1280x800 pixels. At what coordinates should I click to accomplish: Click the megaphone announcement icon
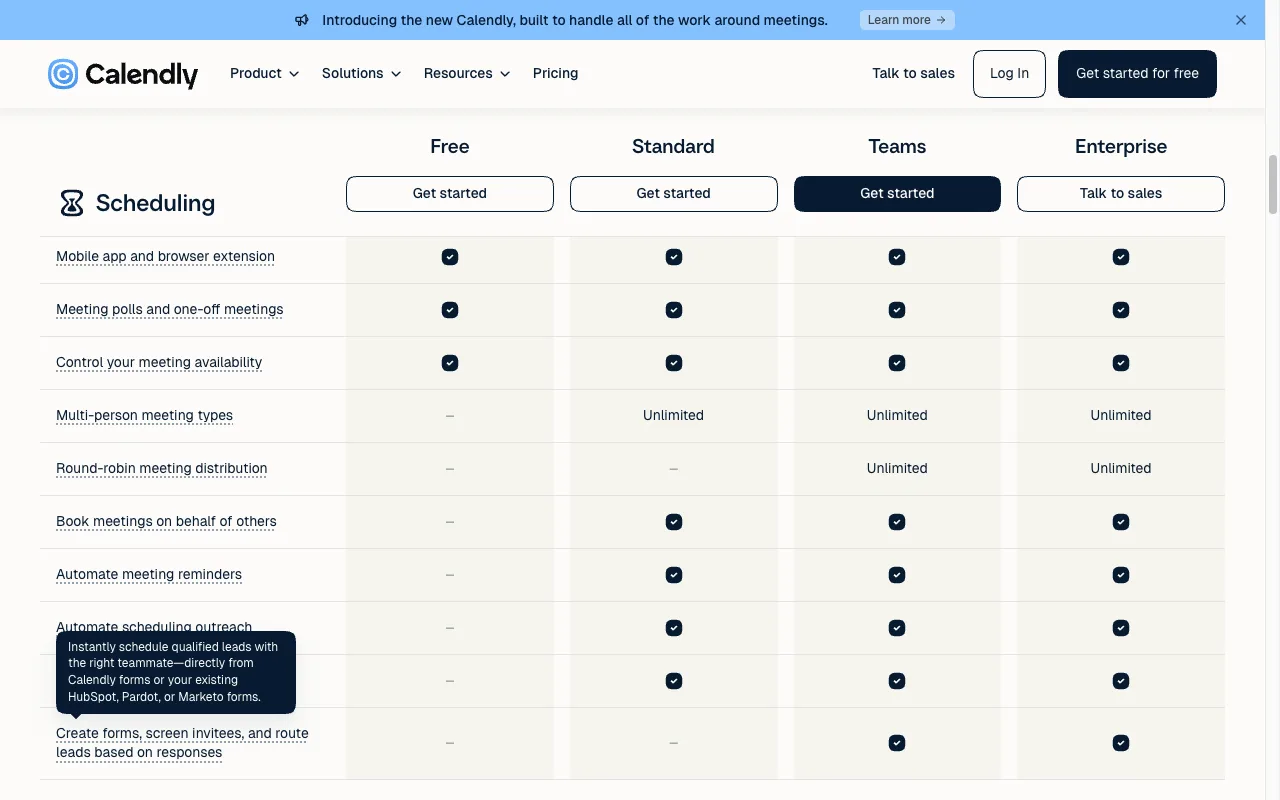302,20
